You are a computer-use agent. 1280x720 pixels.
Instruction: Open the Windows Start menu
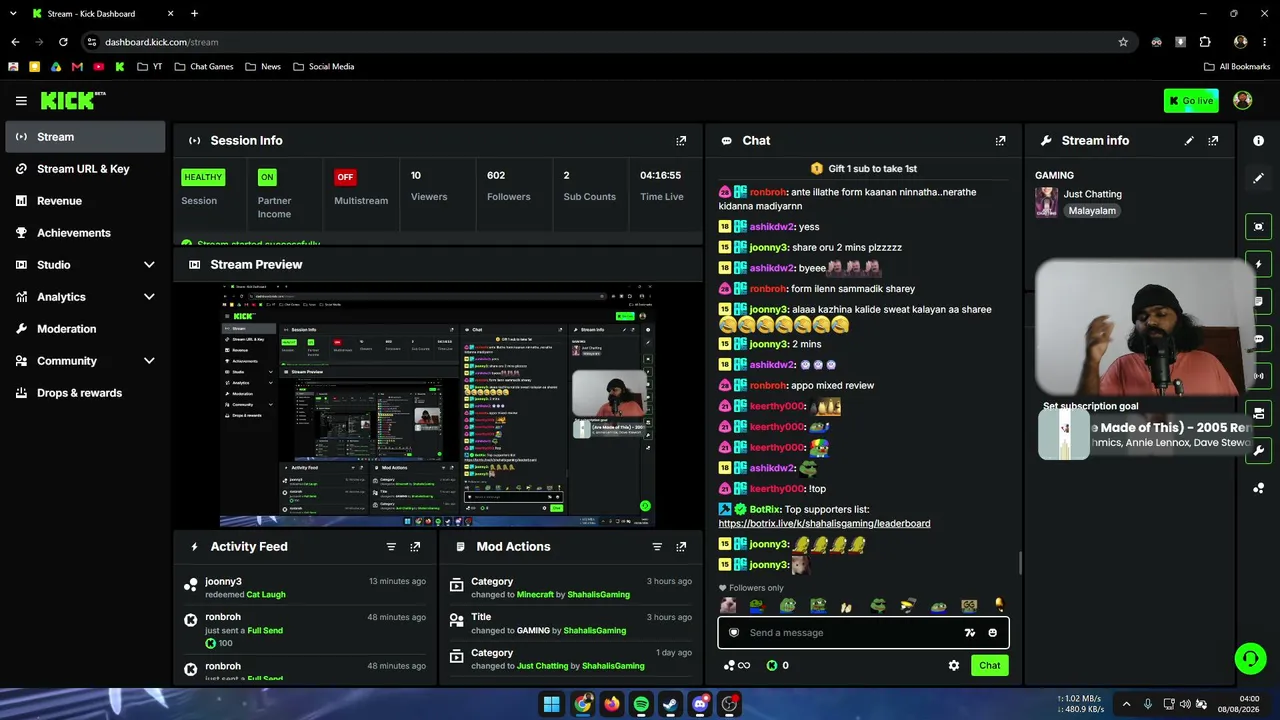point(551,704)
